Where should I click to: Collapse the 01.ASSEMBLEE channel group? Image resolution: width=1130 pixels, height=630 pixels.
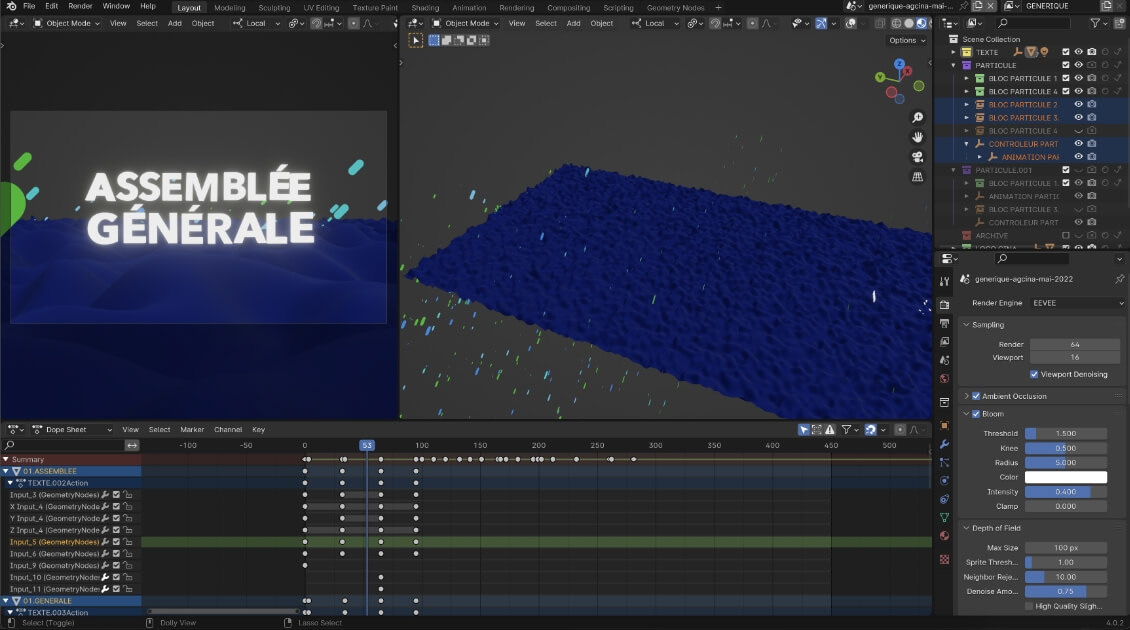coord(6,471)
